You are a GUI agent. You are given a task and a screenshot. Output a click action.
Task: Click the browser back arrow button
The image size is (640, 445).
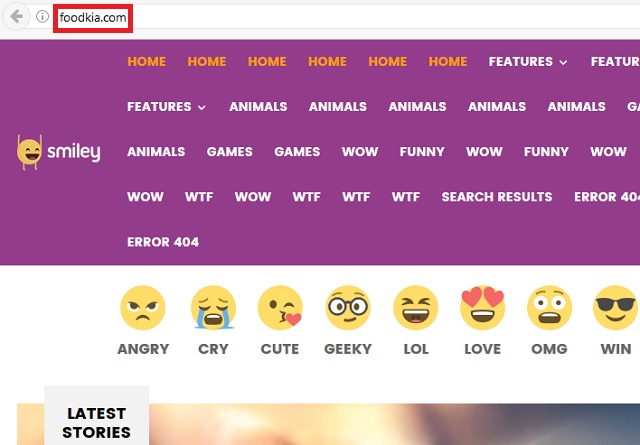pos(16,17)
